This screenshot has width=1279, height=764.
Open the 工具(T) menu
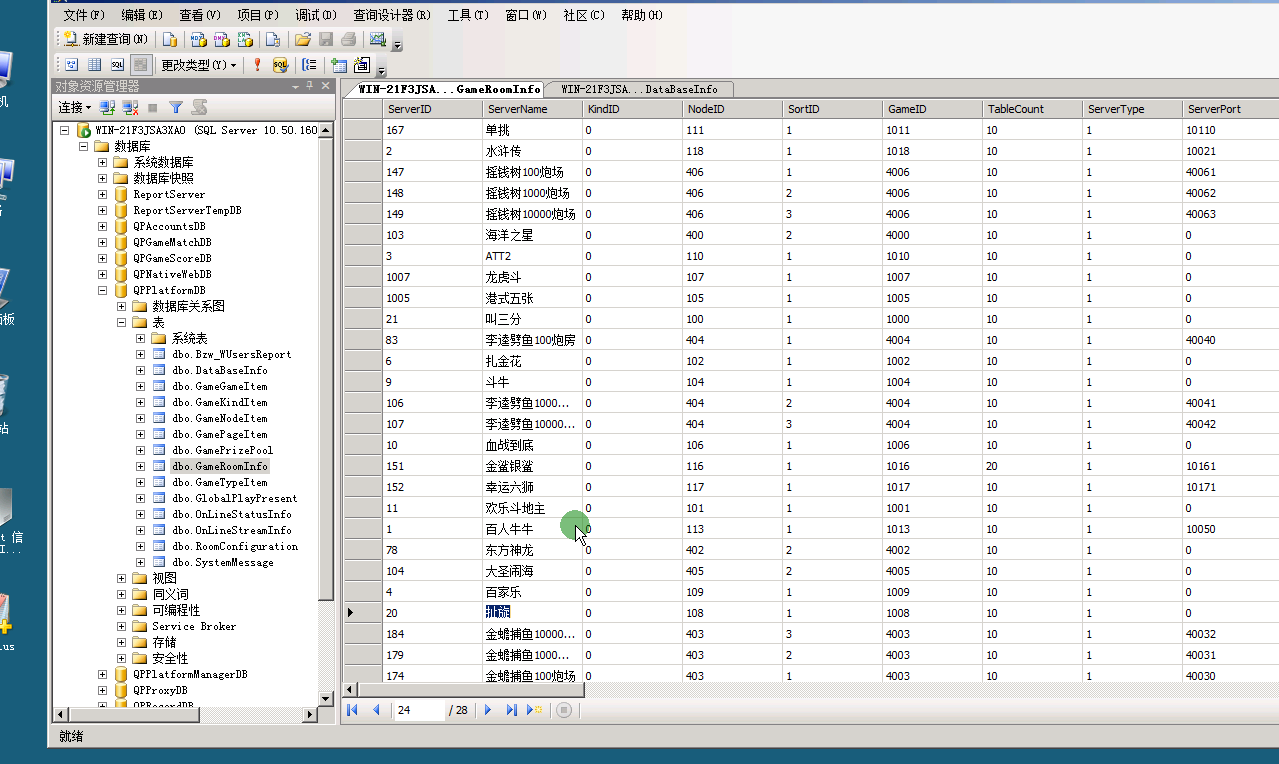[x=468, y=15]
